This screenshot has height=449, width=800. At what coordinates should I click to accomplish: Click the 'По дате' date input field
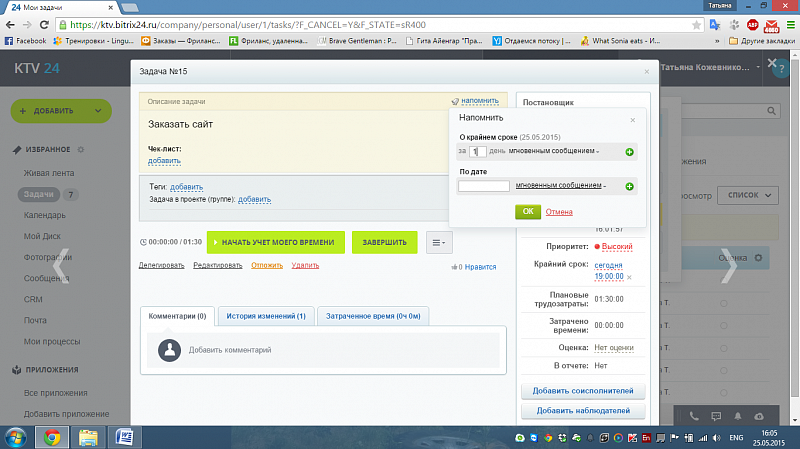[484, 186]
